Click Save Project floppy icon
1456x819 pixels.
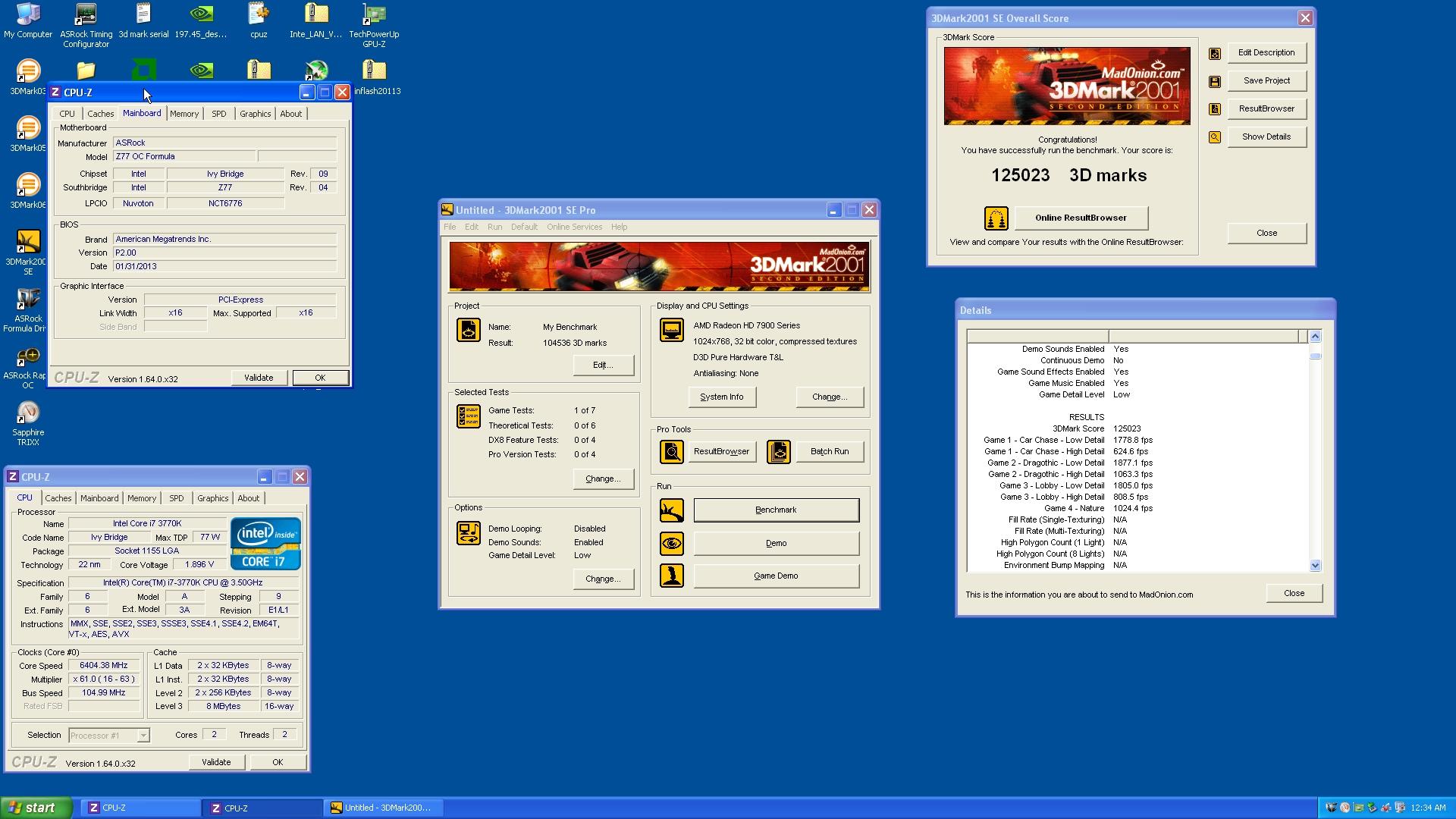pos(1215,81)
